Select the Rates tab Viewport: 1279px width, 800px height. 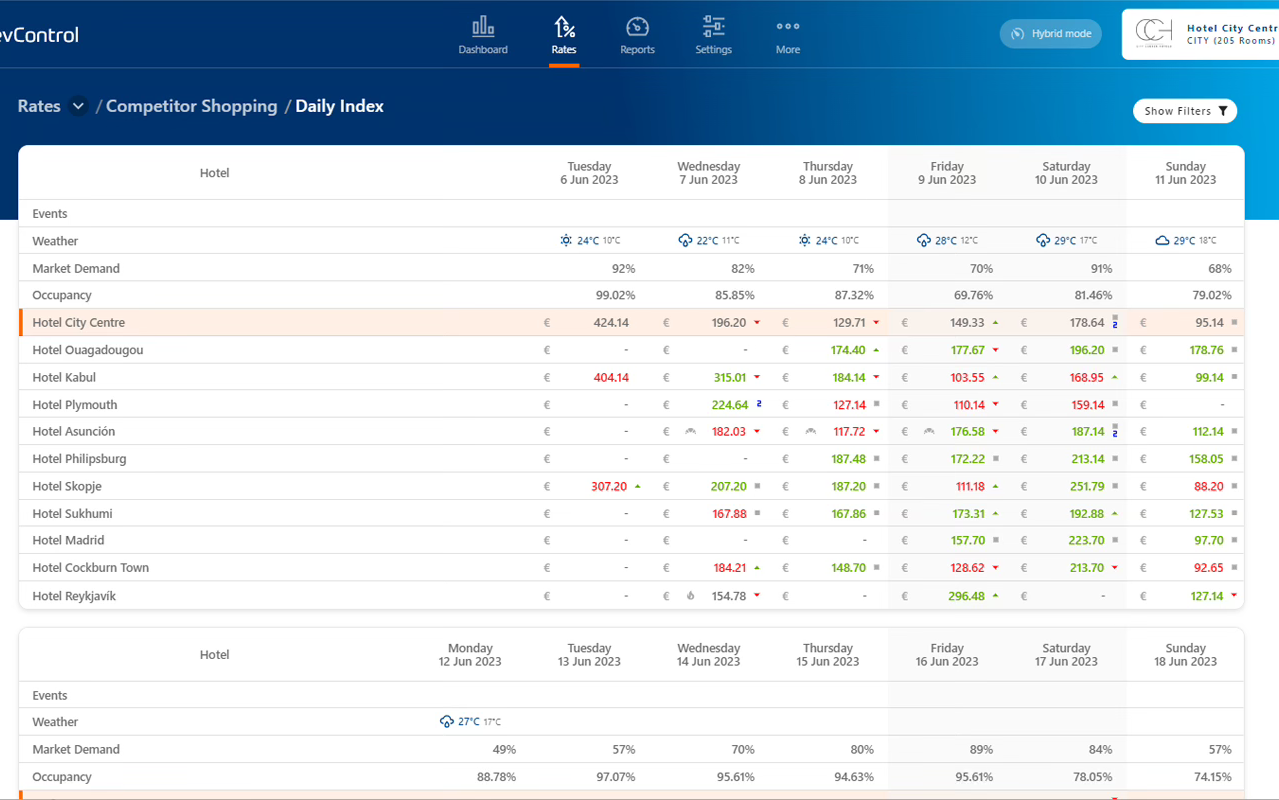point(564,35)
